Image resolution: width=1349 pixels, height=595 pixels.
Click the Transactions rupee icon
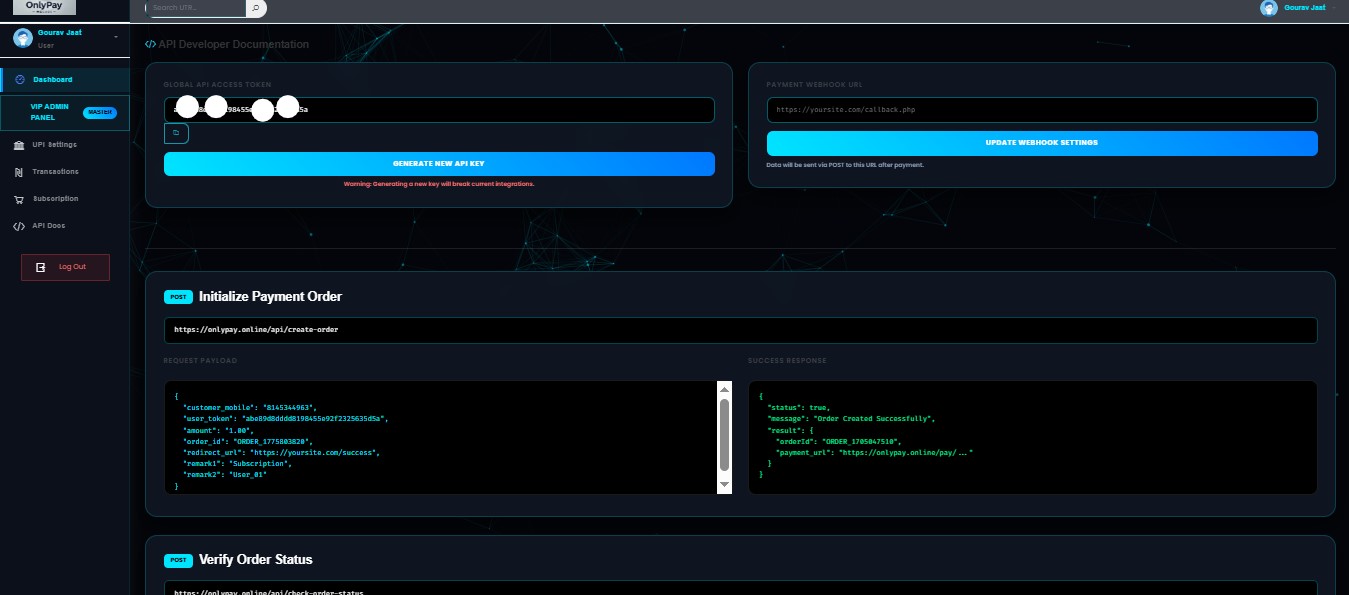(x=19, y=172)
